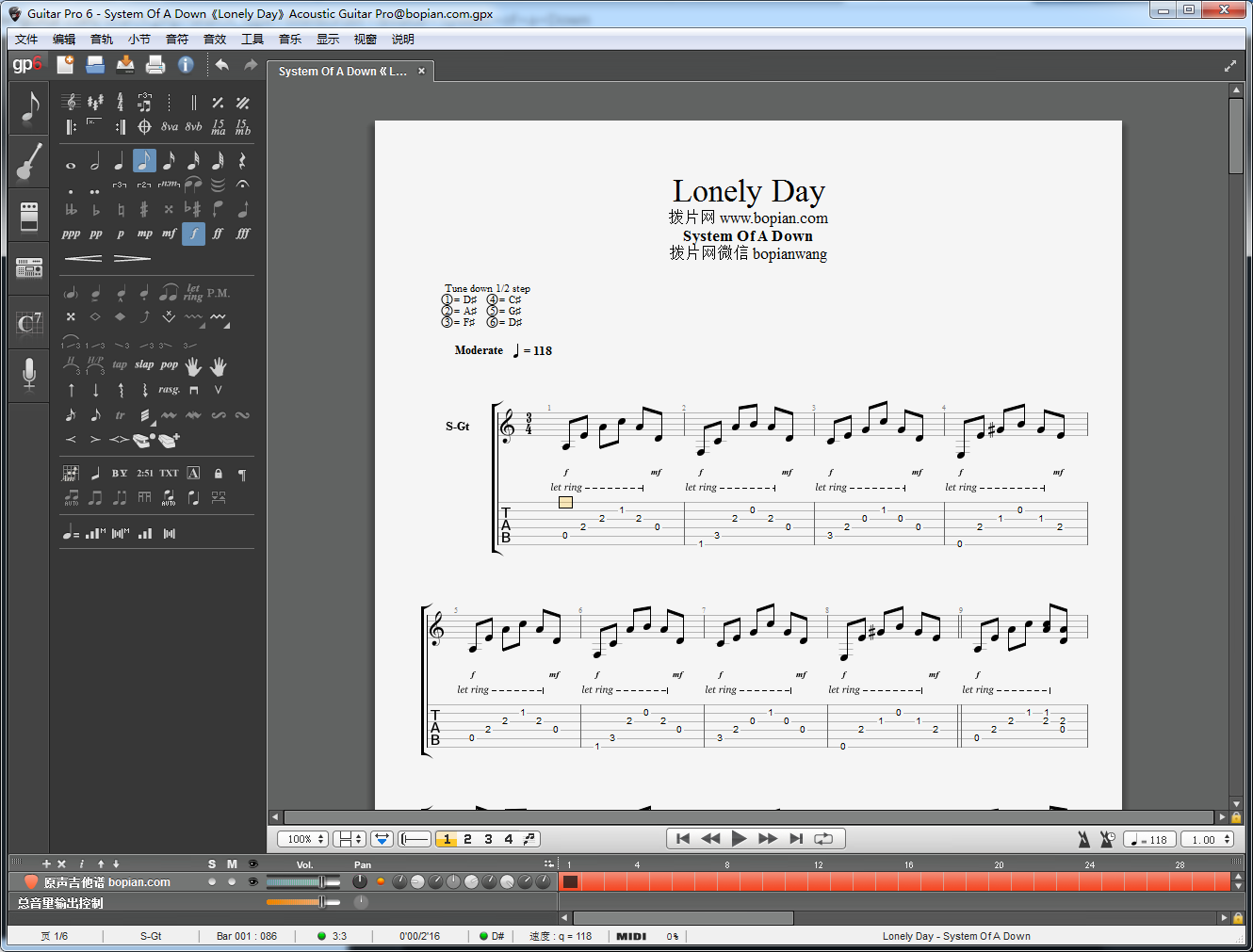Add the wah pedal effect

tap(143, 440)
